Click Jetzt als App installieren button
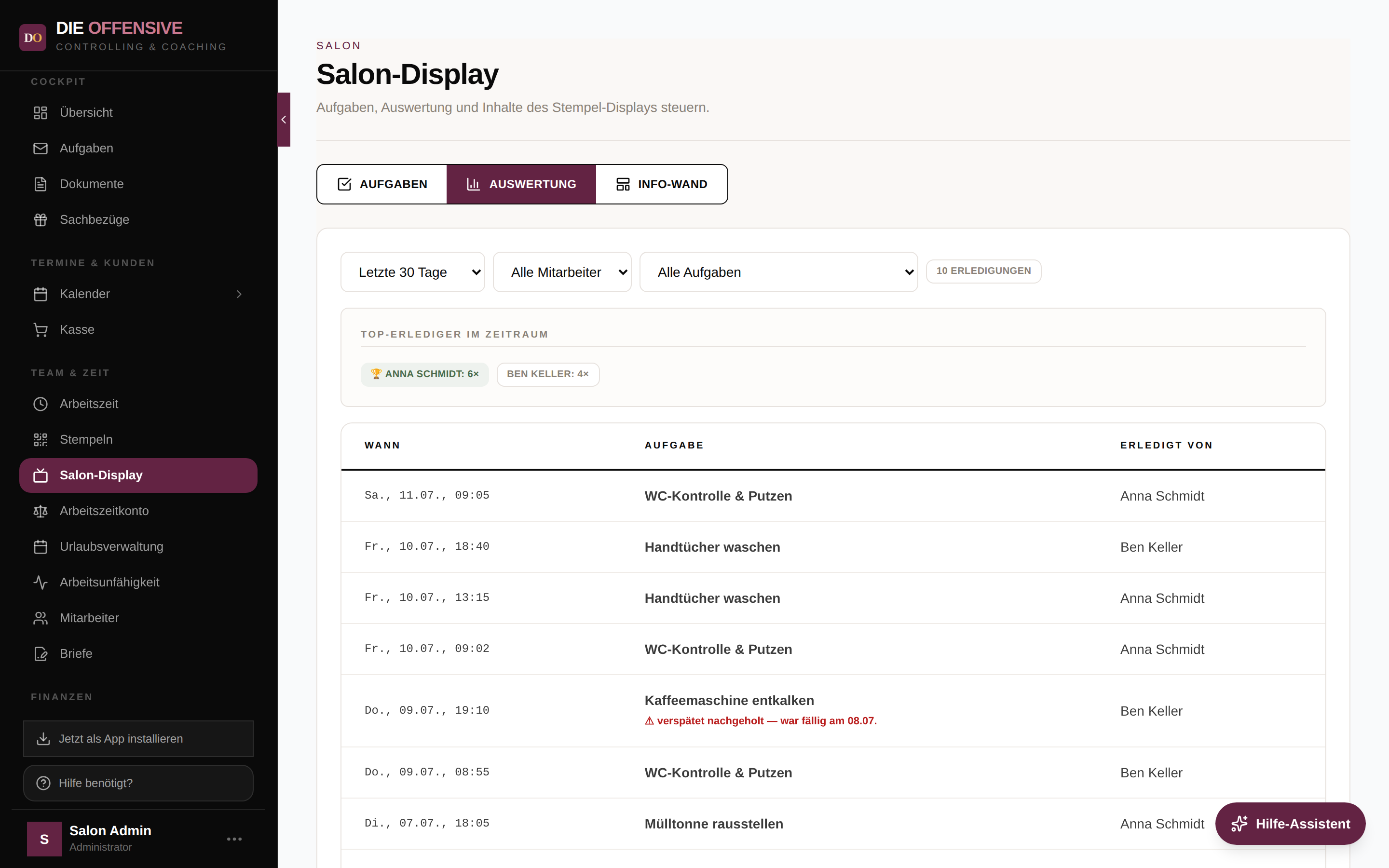 point(138,739)
